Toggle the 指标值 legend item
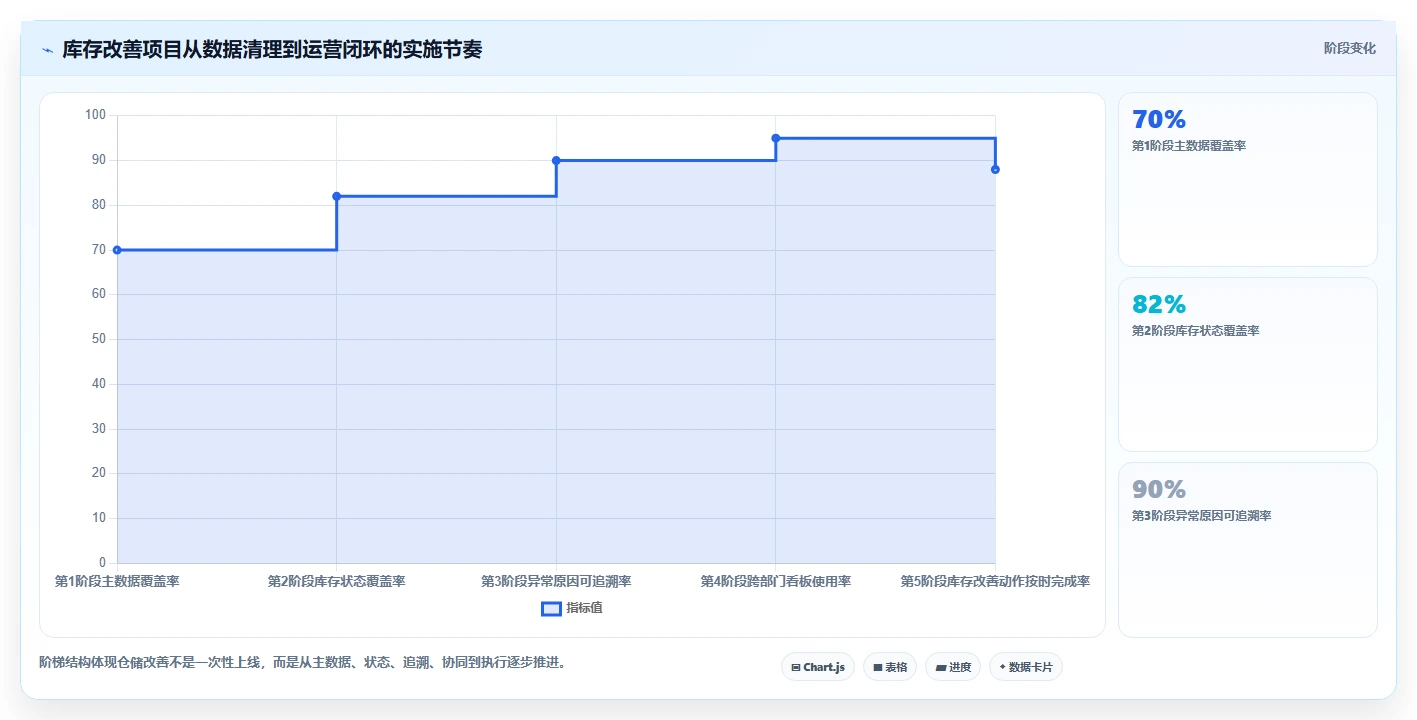This screenshot has width=1417, height=720. (x=572, y=608)
